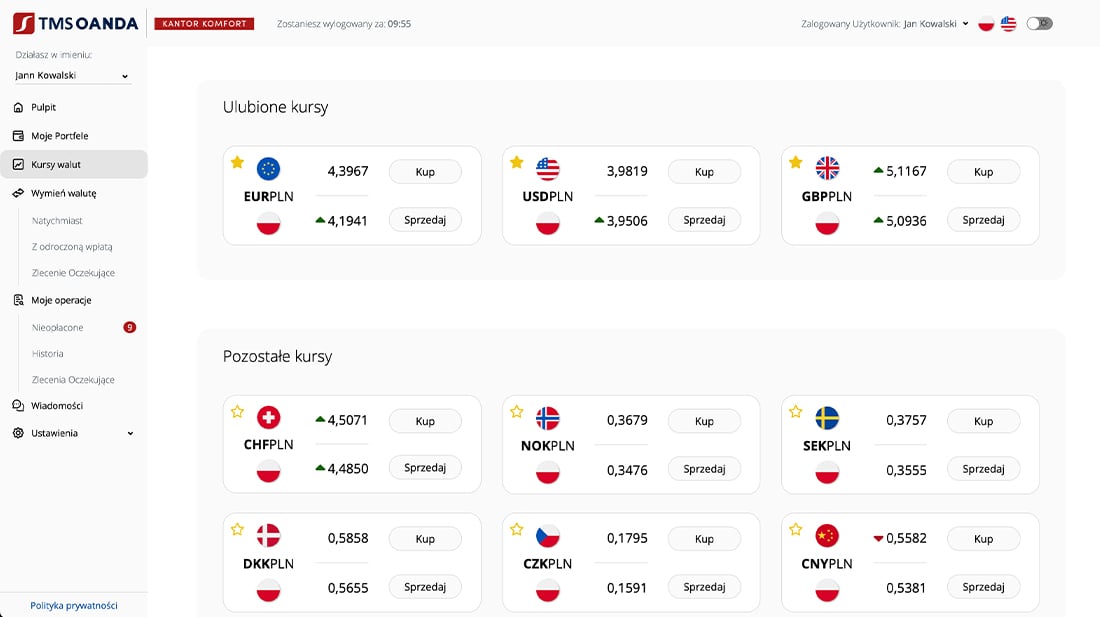Click the Moje operacje icon

[18, 300]
